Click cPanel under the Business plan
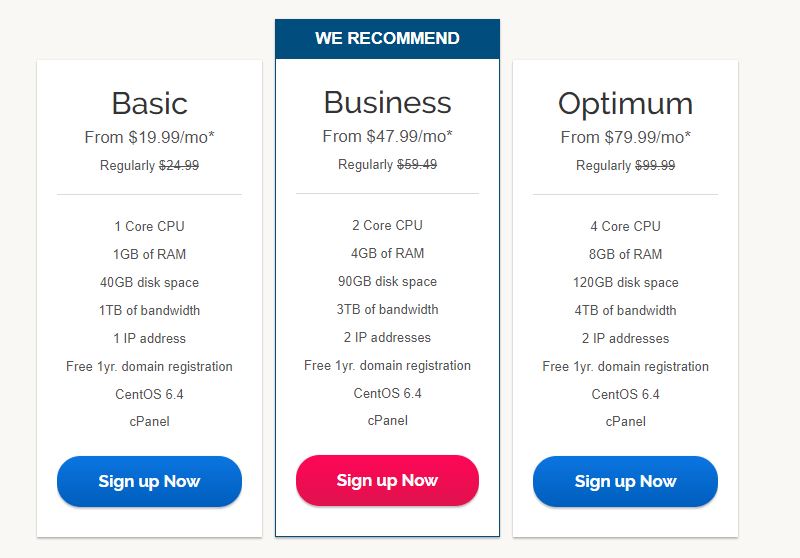 point(387,420)
